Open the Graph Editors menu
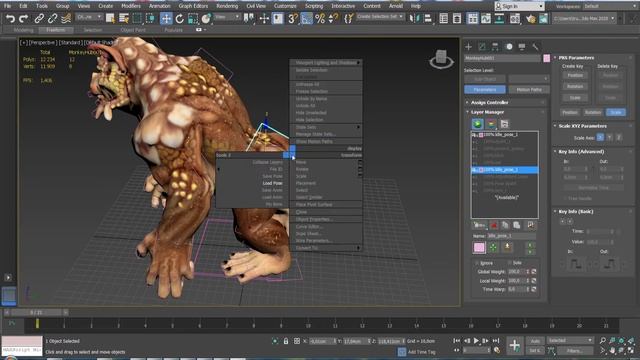Image resolution: width=640 pixels, height=360 pixels. tap(193, 6)
